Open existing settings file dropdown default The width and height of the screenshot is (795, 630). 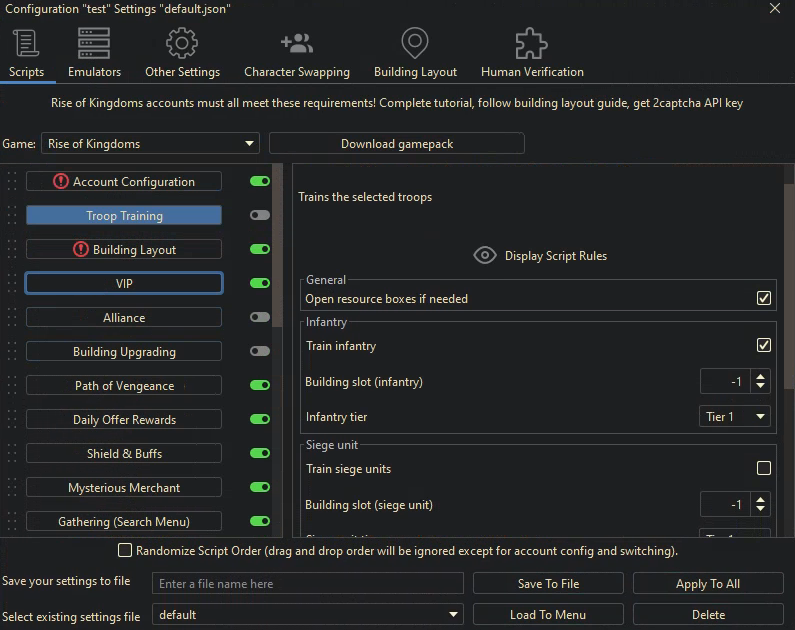308,615
